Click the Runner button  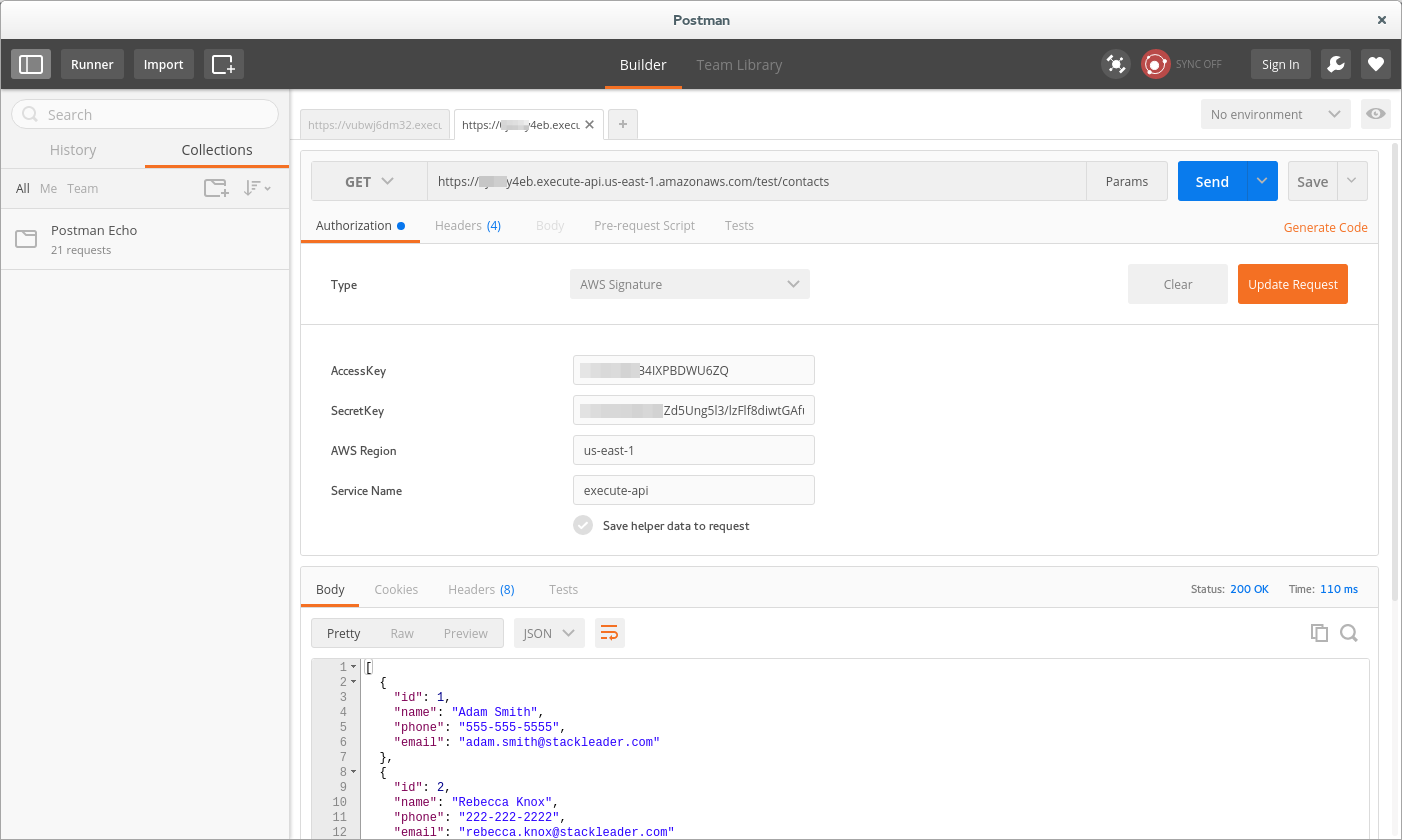(92, 64)
